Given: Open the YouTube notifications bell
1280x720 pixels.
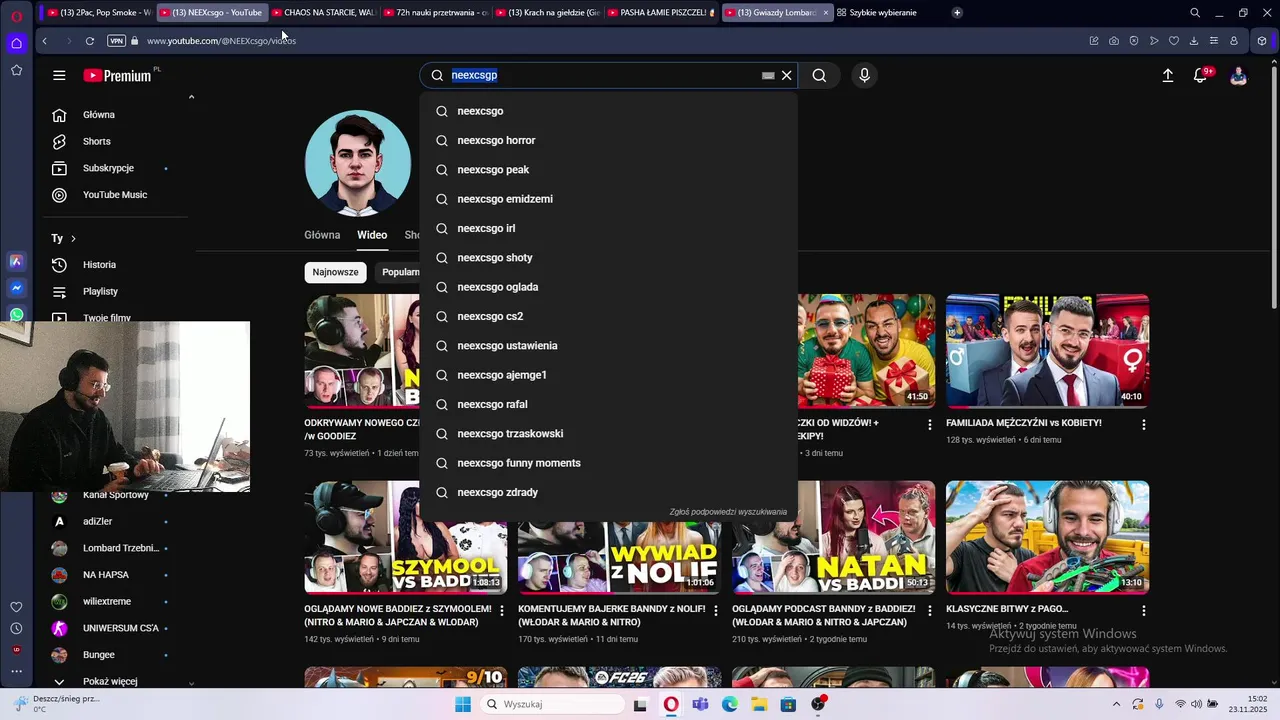Looking at the screenshot, I should (x=1201, y=75).
